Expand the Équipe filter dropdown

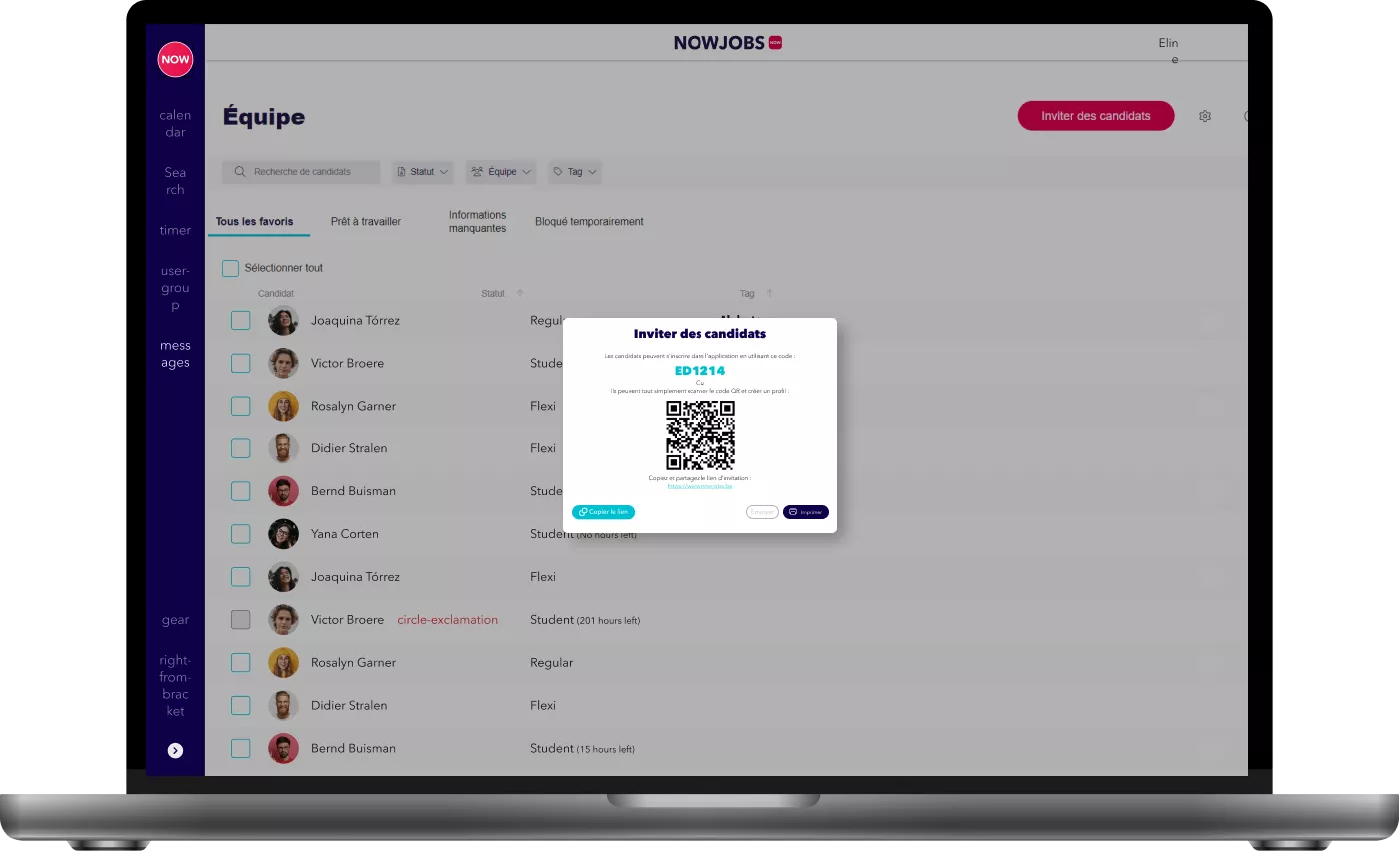(x=501, y=172)
